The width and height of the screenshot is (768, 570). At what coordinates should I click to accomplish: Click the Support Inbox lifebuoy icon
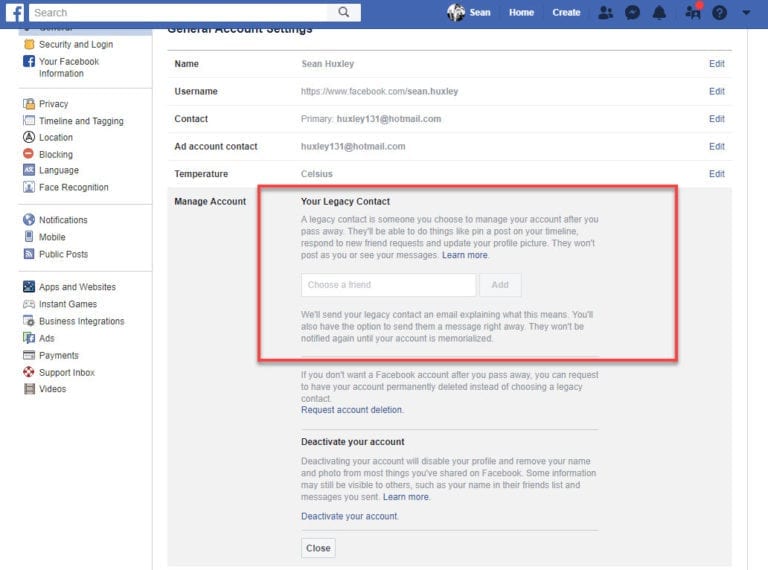point(29,372)
